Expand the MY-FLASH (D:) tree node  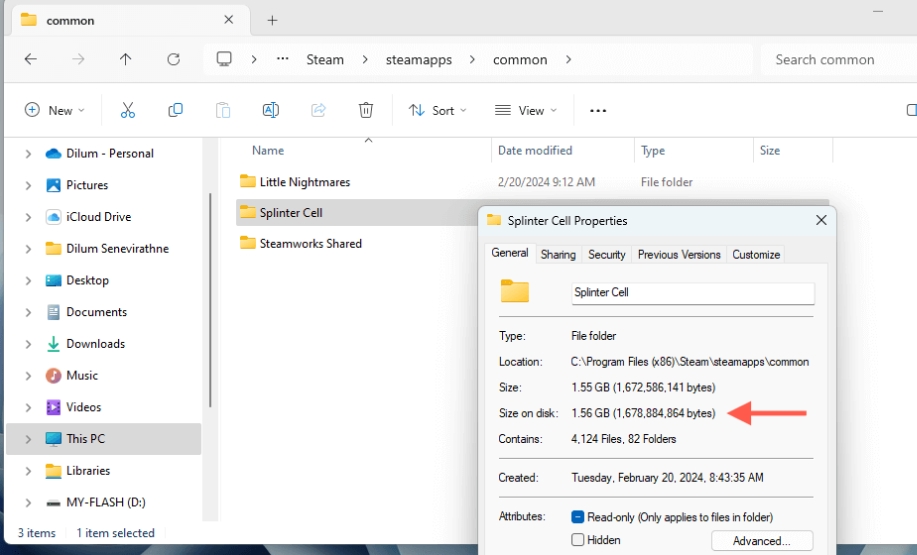pos(28,502)
